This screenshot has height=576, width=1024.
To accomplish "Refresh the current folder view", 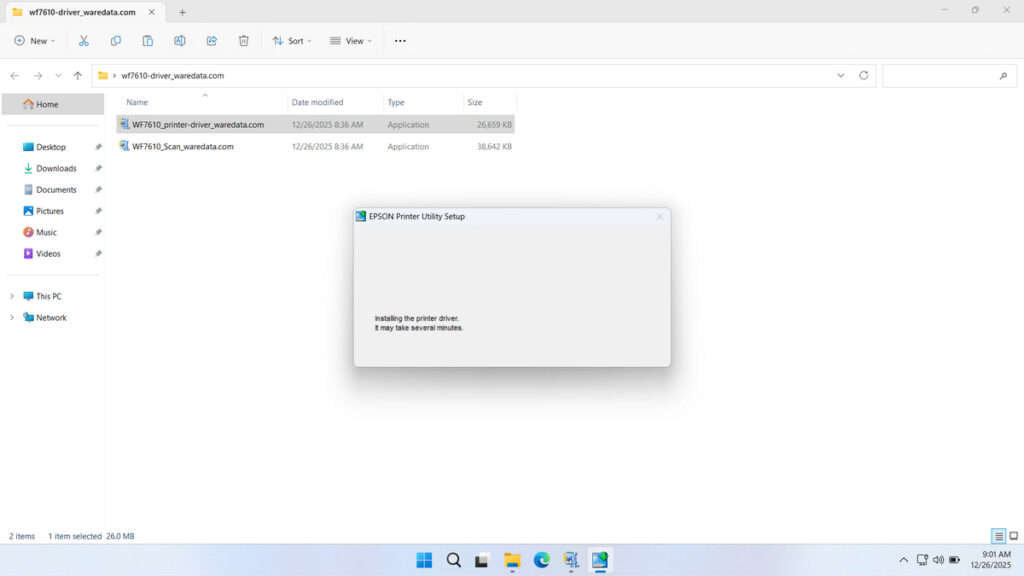I will [x=866, y=75].
